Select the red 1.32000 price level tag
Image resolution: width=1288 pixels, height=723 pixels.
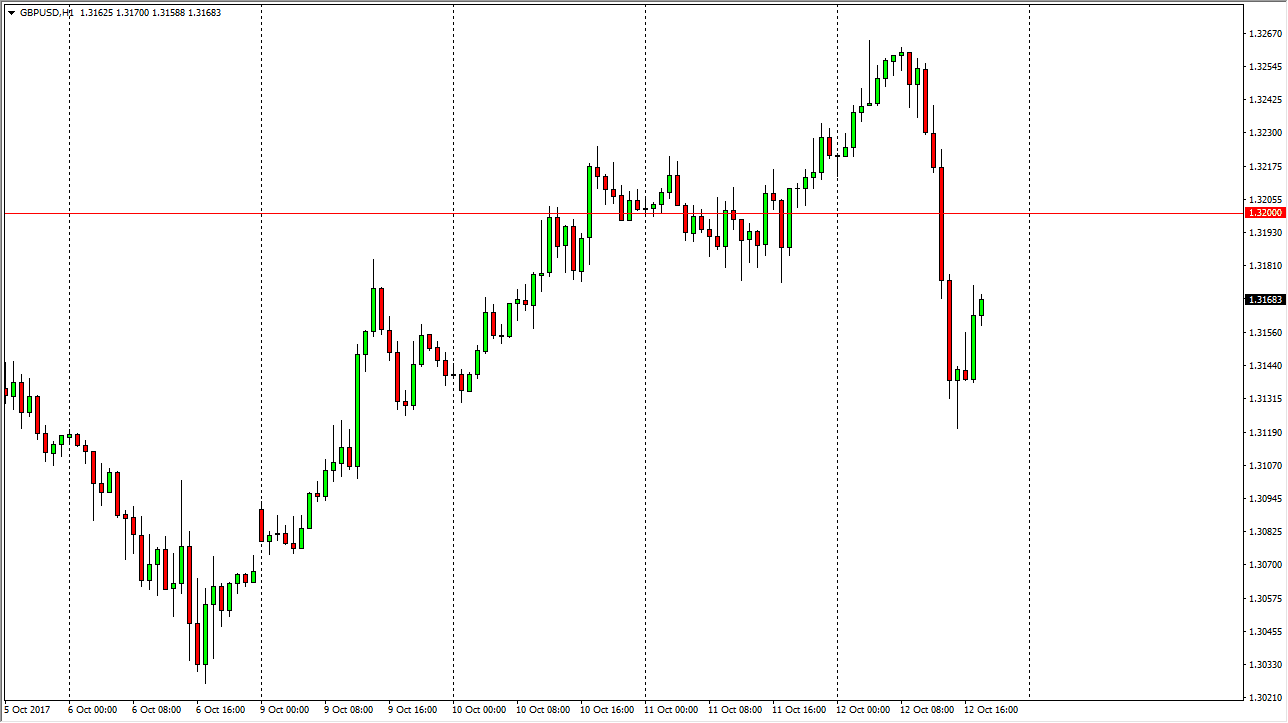1265,213
